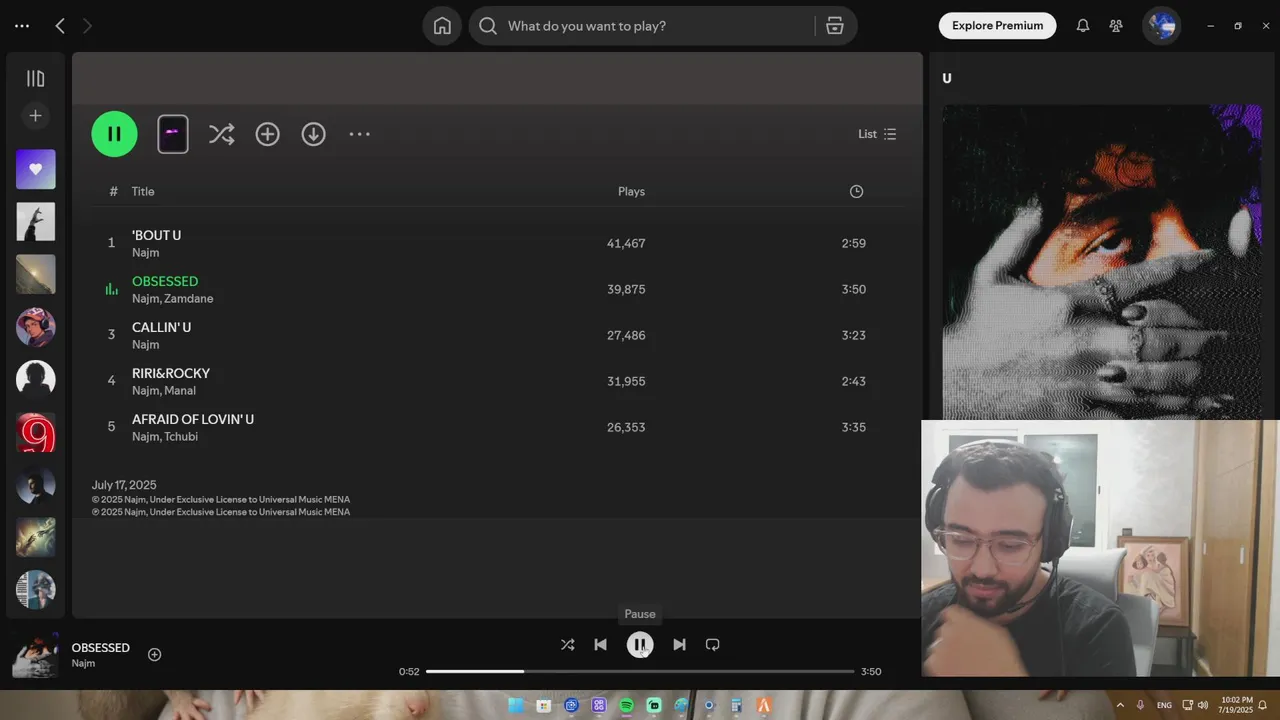The height and width of the screenshot is (720, 1280).
Task: Open artist Manal from RIRI&ROCKY row
Action: [x=180, y=391]
